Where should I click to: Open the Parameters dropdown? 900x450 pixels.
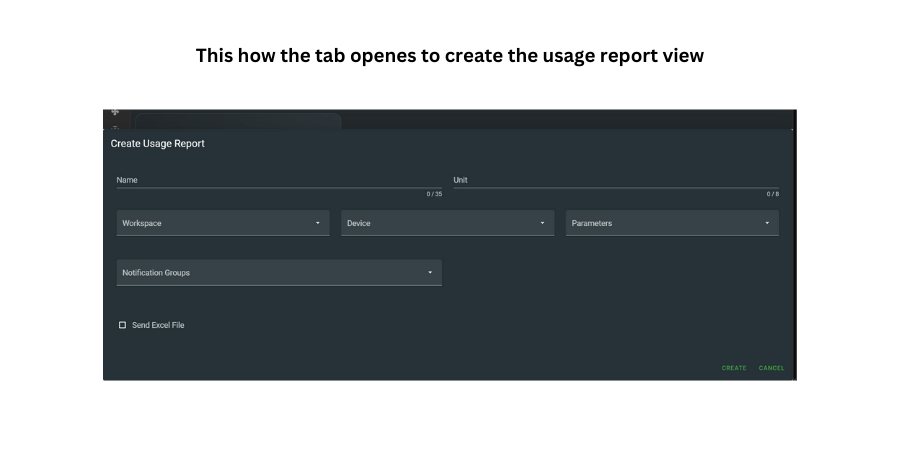[672, 223]
